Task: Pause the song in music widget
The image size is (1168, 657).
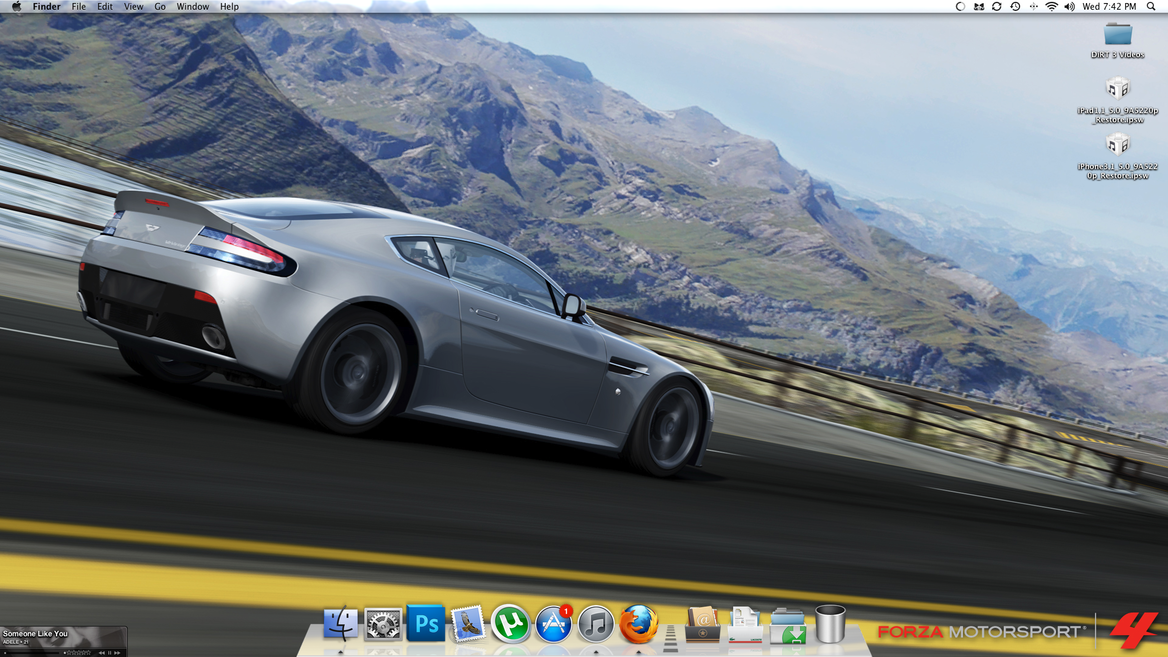Action: click(x=110, y=653)
